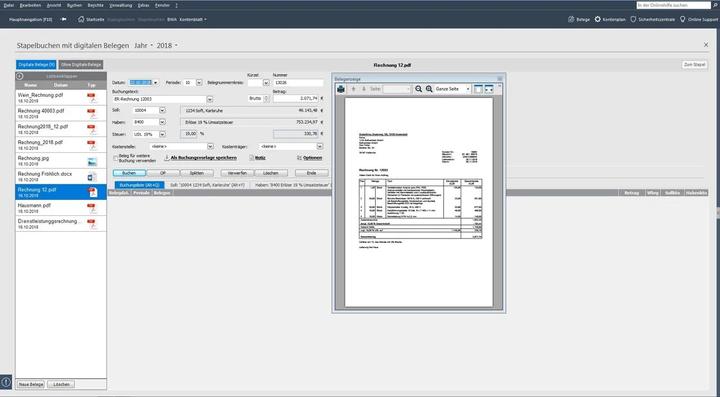This screenshot has width=720, height=397.
Task: Open the 'Ganze Seite' zoom dropdown
Action: pos(468,89)
